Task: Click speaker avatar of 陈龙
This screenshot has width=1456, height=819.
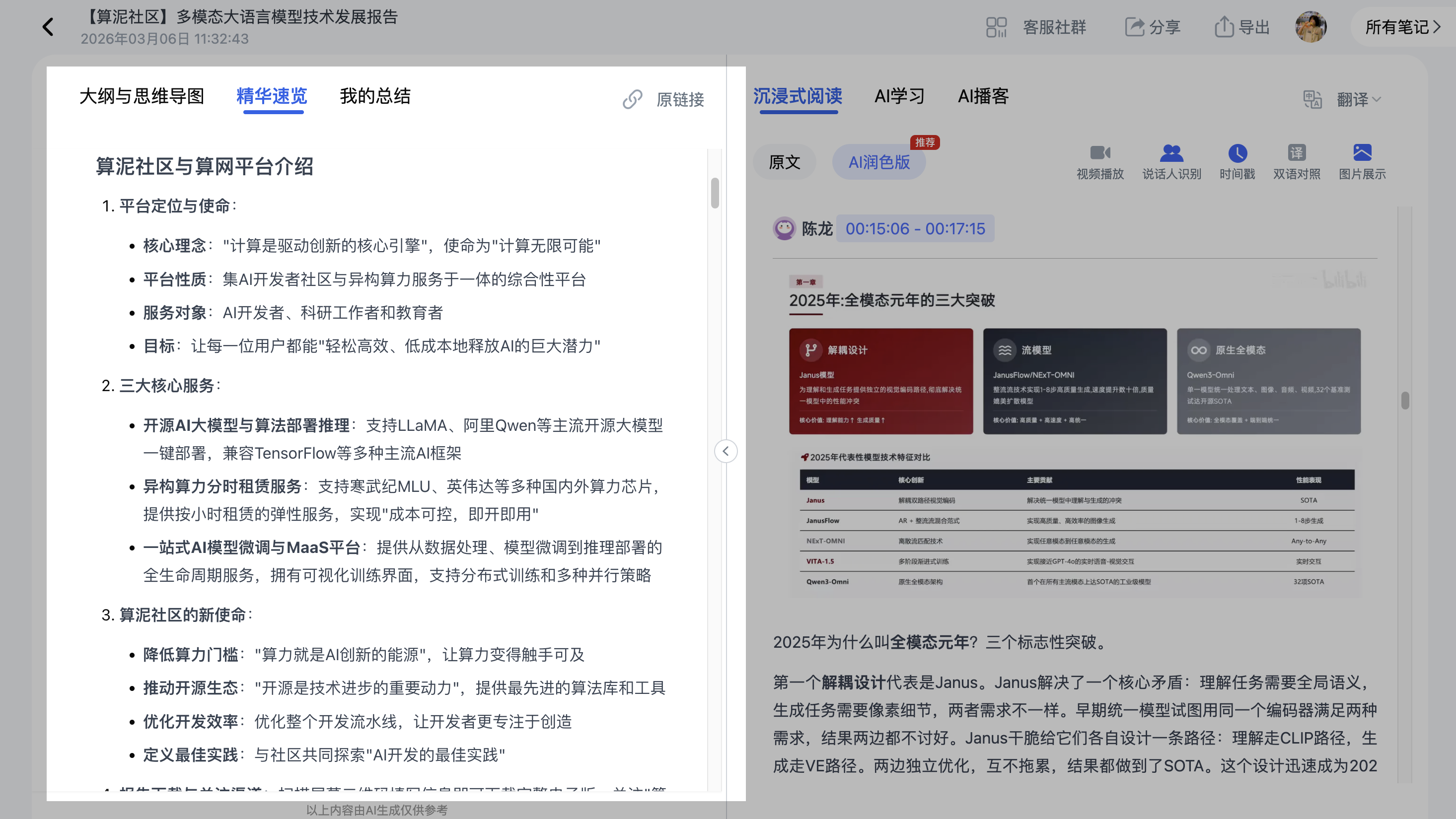Action: 784,228
